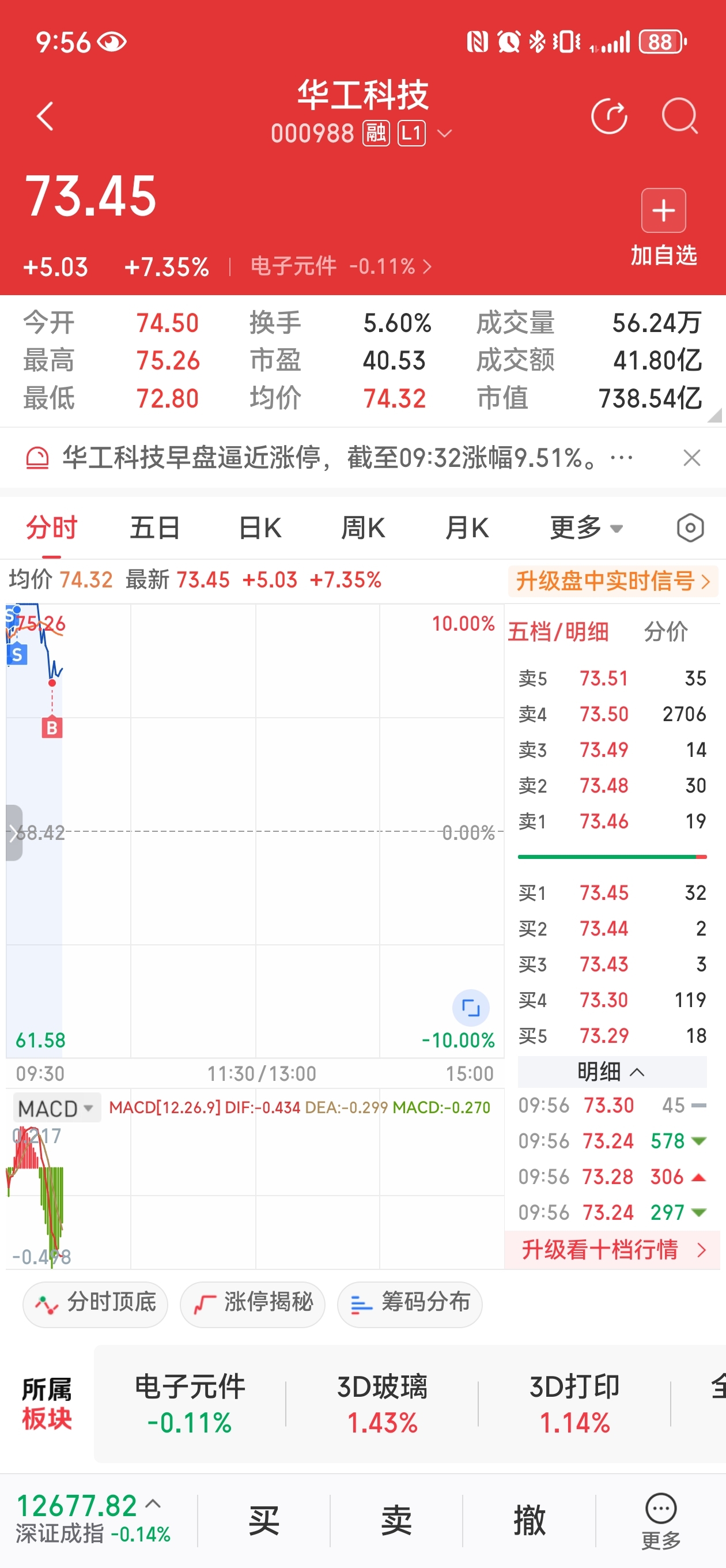Tap Bluetooth icon in status bar

click(x=537, y=42)
